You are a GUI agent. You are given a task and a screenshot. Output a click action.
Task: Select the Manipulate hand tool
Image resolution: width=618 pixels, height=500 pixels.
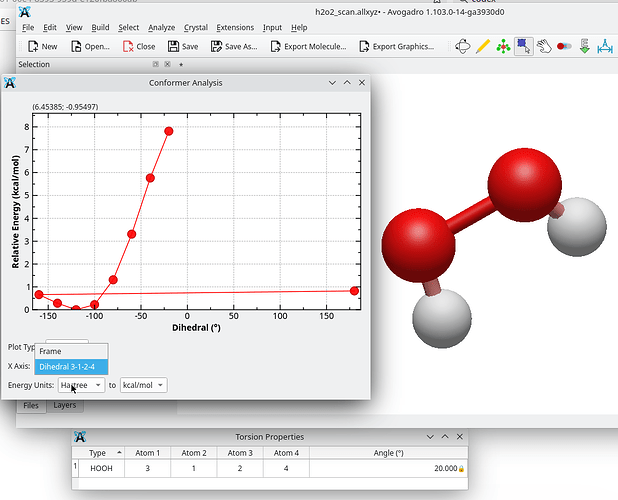coord(544,46)
